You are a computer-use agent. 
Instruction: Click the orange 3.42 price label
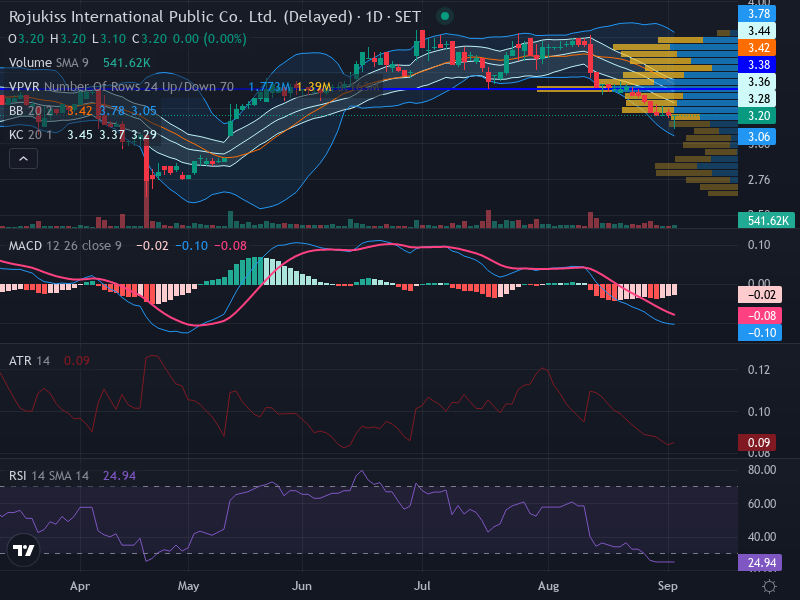coord(757,47)
